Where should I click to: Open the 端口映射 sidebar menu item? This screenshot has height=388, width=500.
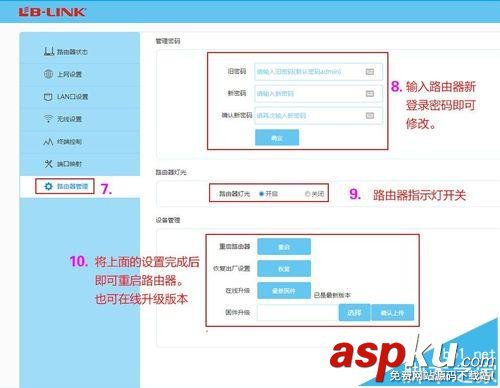[x=80, y=164]
